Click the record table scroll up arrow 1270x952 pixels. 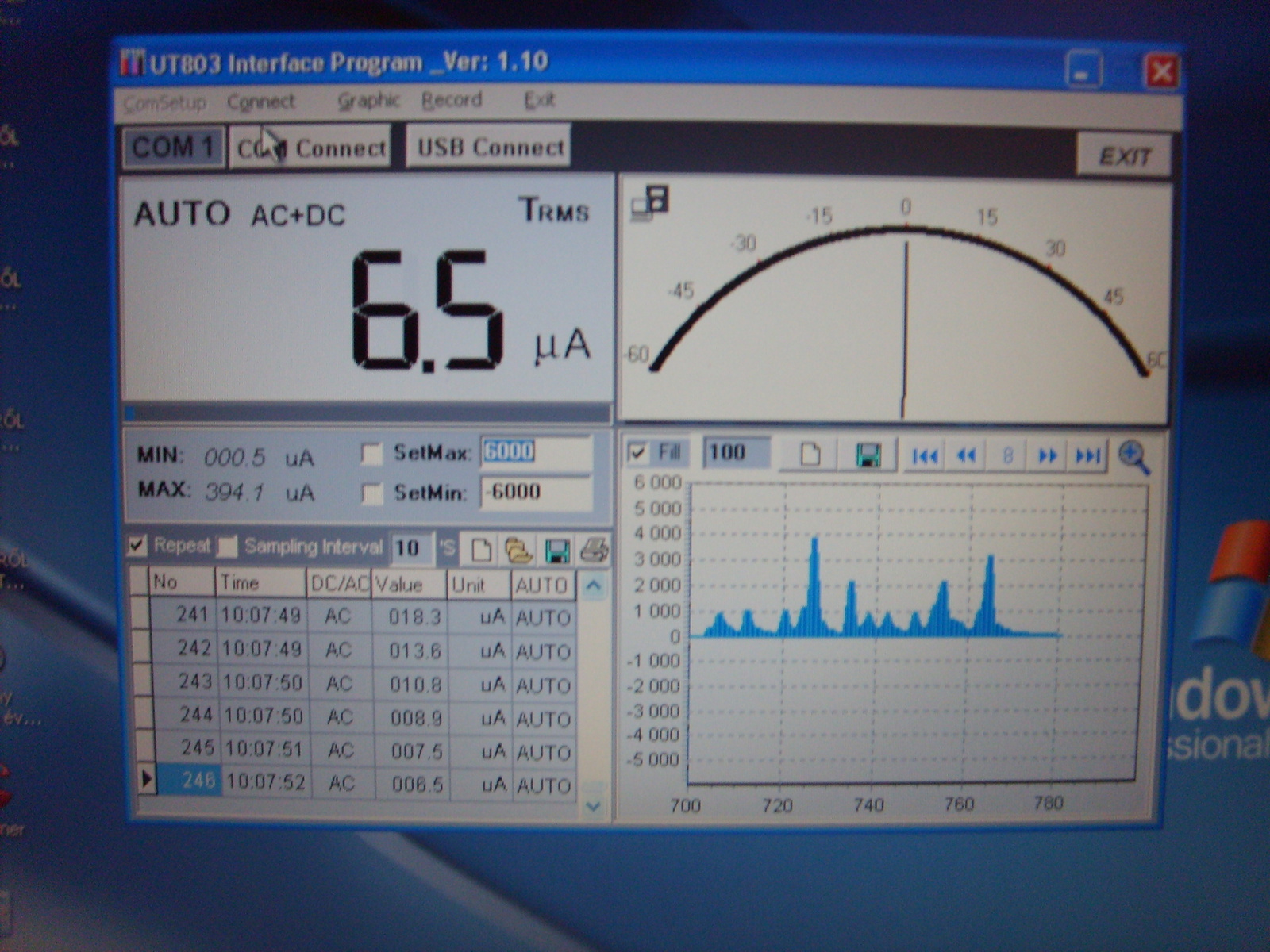593,586
